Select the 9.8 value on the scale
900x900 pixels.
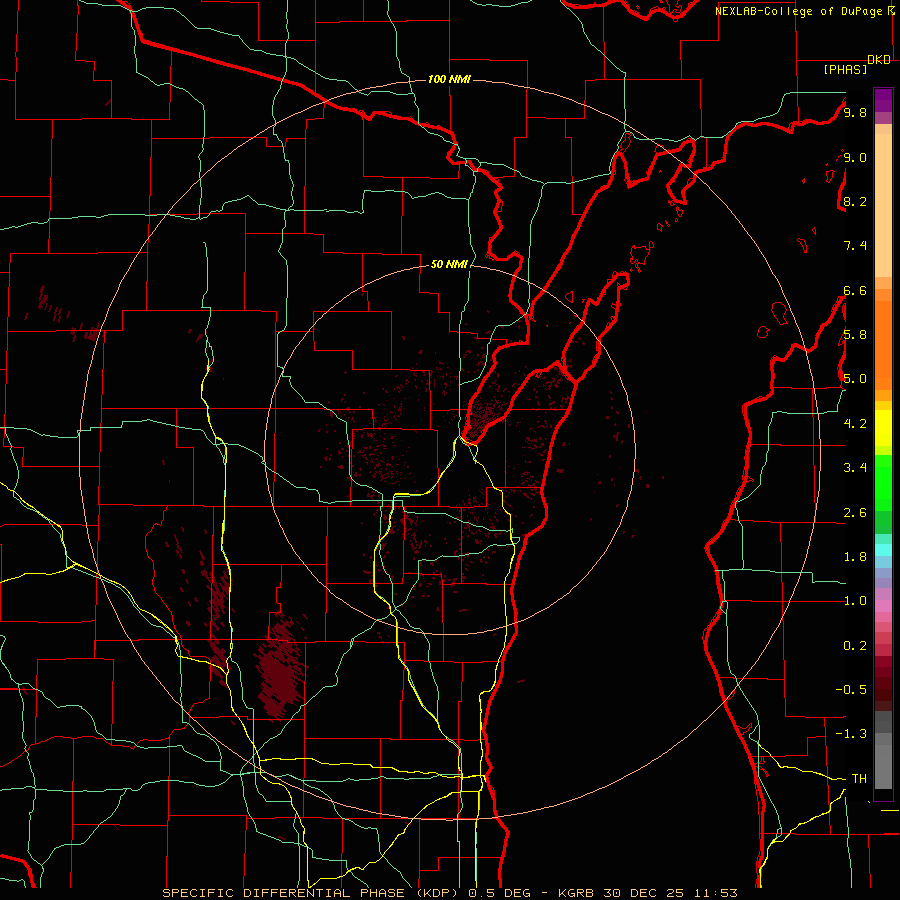coord(855,112)
